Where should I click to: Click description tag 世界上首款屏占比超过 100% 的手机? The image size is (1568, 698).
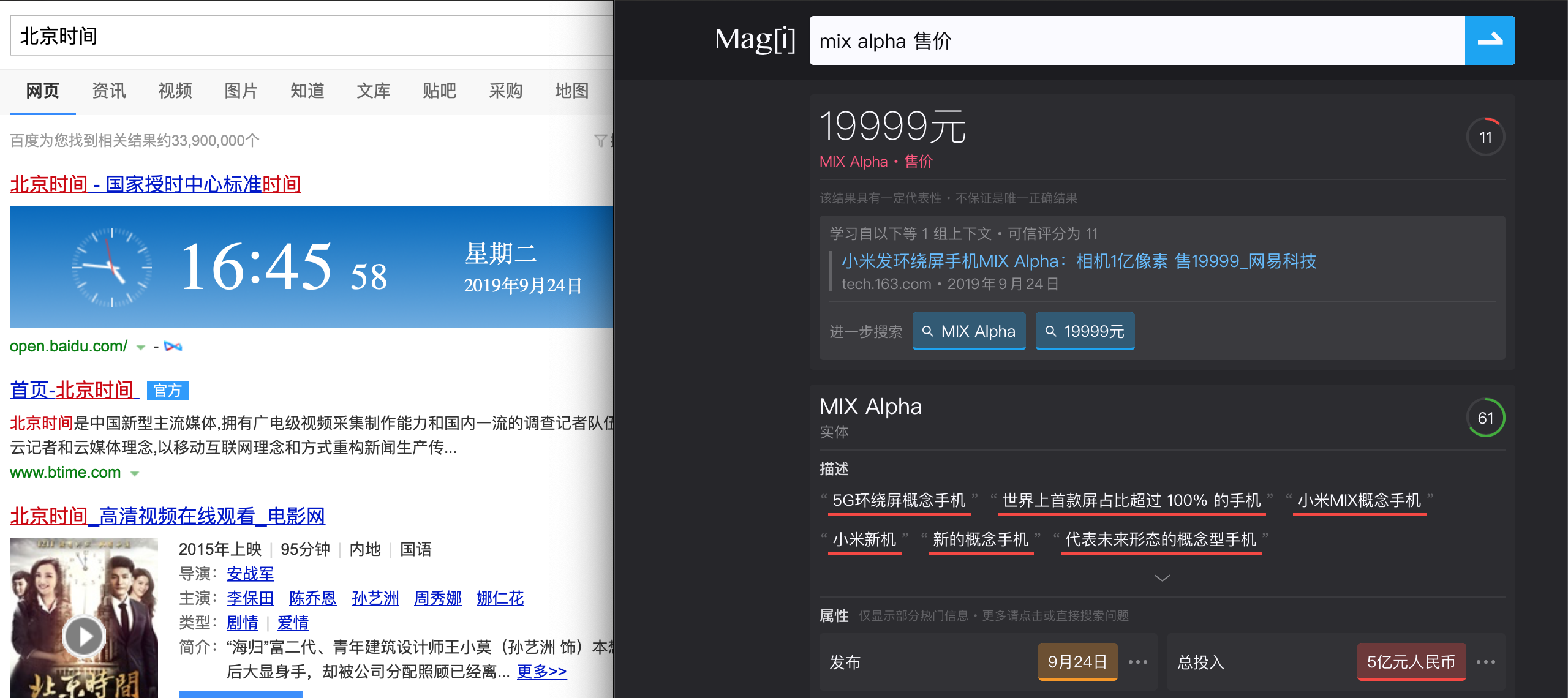tap(1132, 501)
